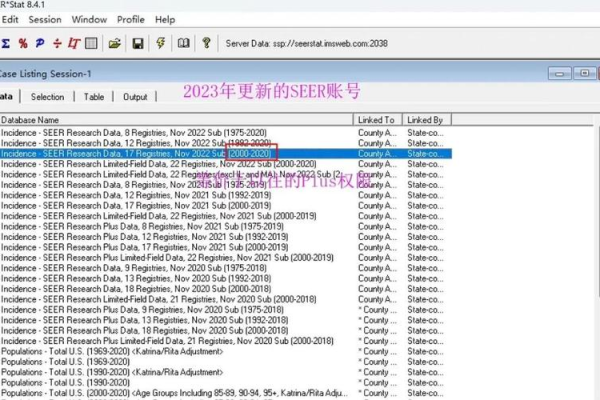Start a new Case Listing session (grid icon)

click(91, 43)
